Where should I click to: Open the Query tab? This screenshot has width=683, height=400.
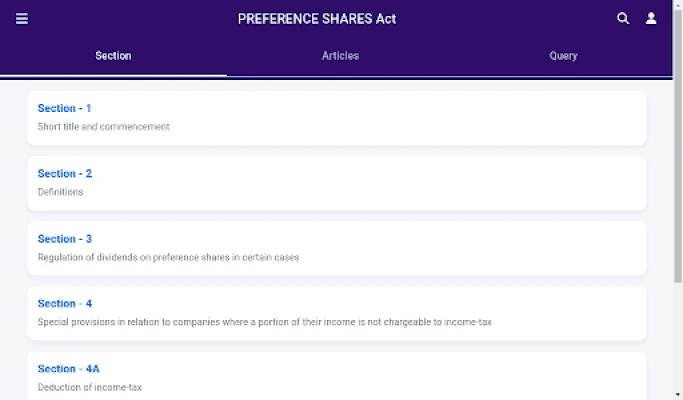click(563, 56)
